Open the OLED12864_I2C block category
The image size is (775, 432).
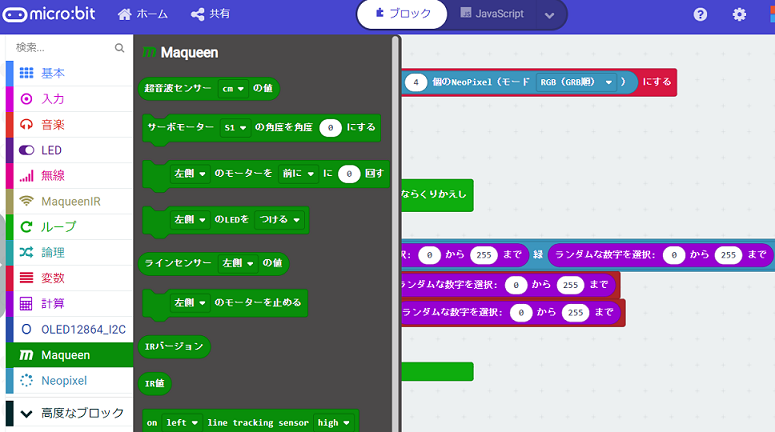(x=69, y=329)
